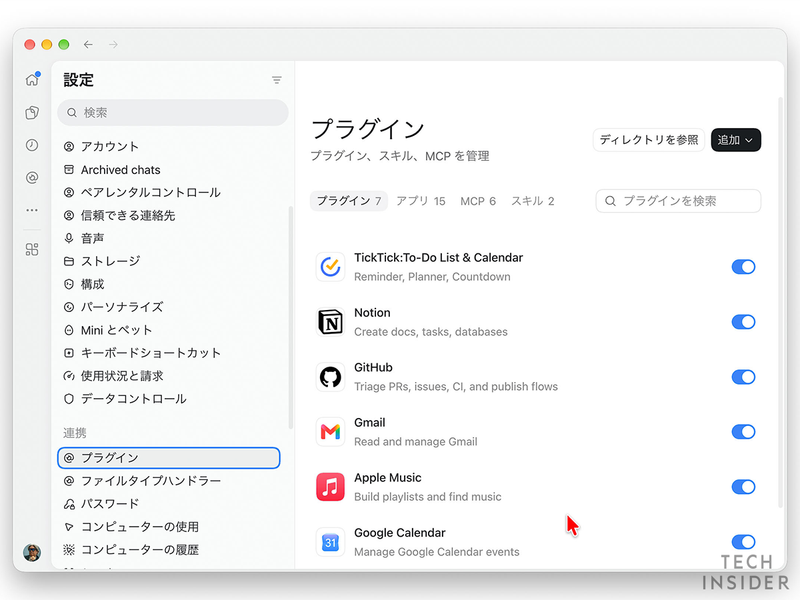The width and height of the screenshot is (800, 600).
Task: Click "Reminder, Planner, Countdown" description
Action: point(432,277)
